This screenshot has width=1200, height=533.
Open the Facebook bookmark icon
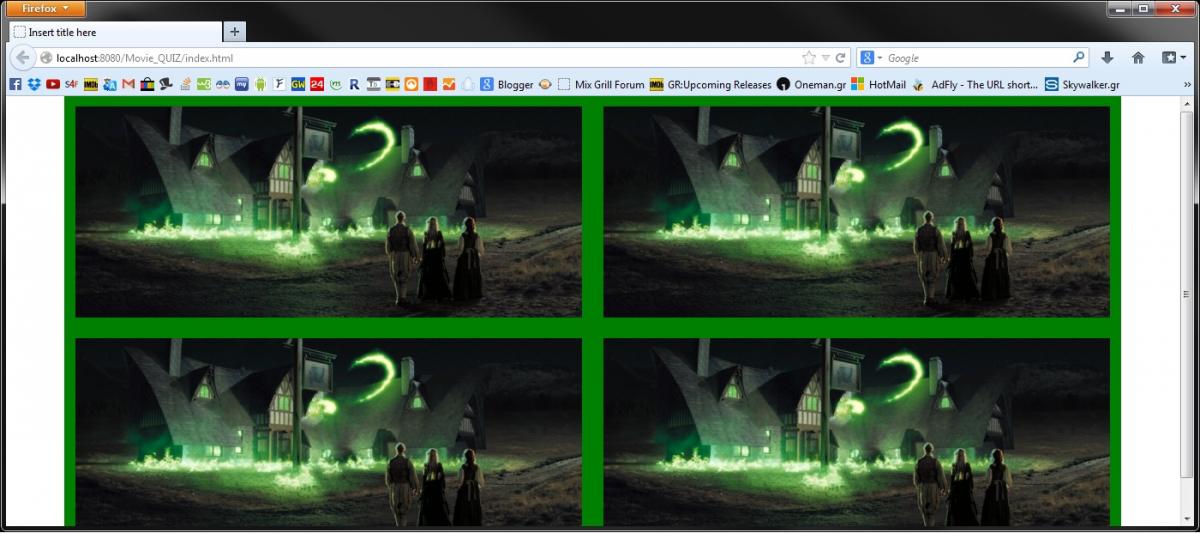tap(15, 85)
